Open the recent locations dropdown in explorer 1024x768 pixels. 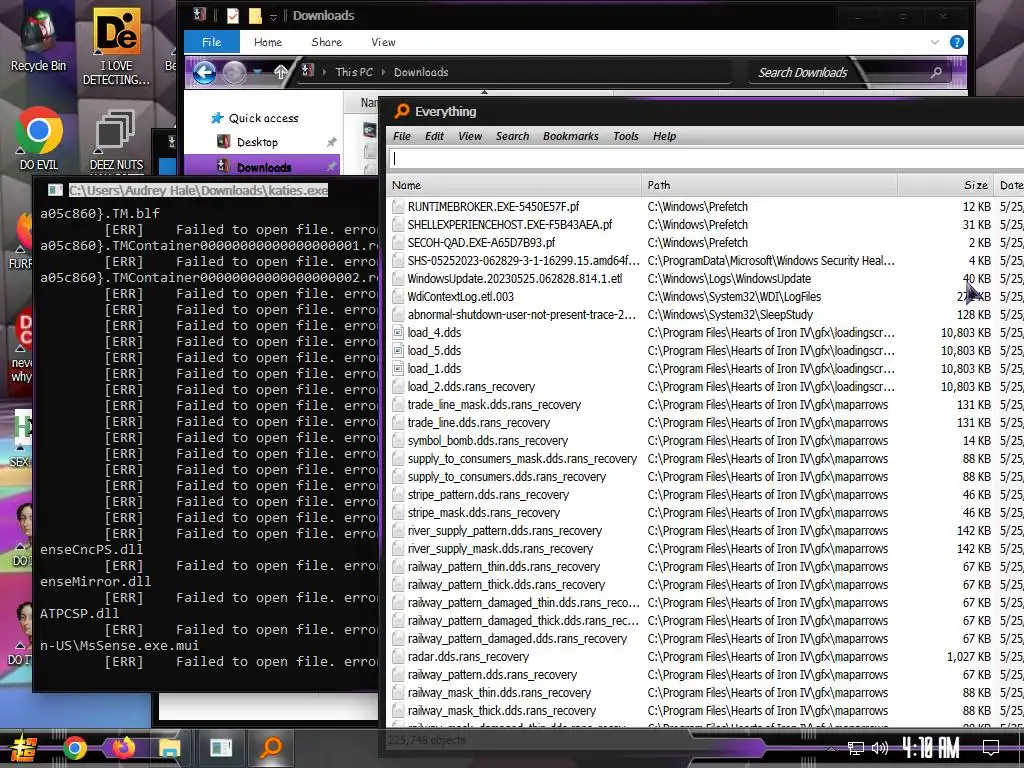258,72
